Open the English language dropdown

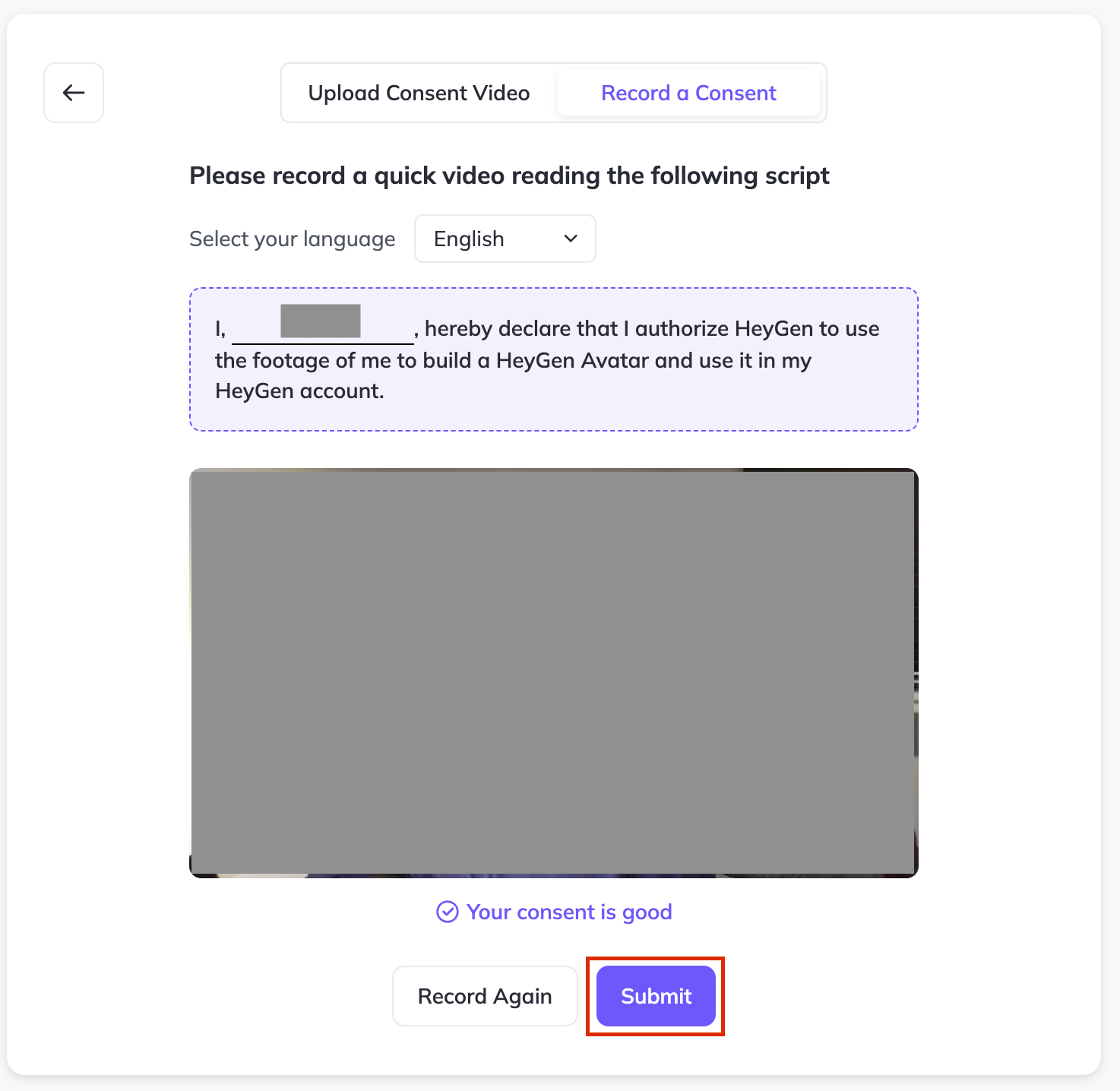coord(505,239)
